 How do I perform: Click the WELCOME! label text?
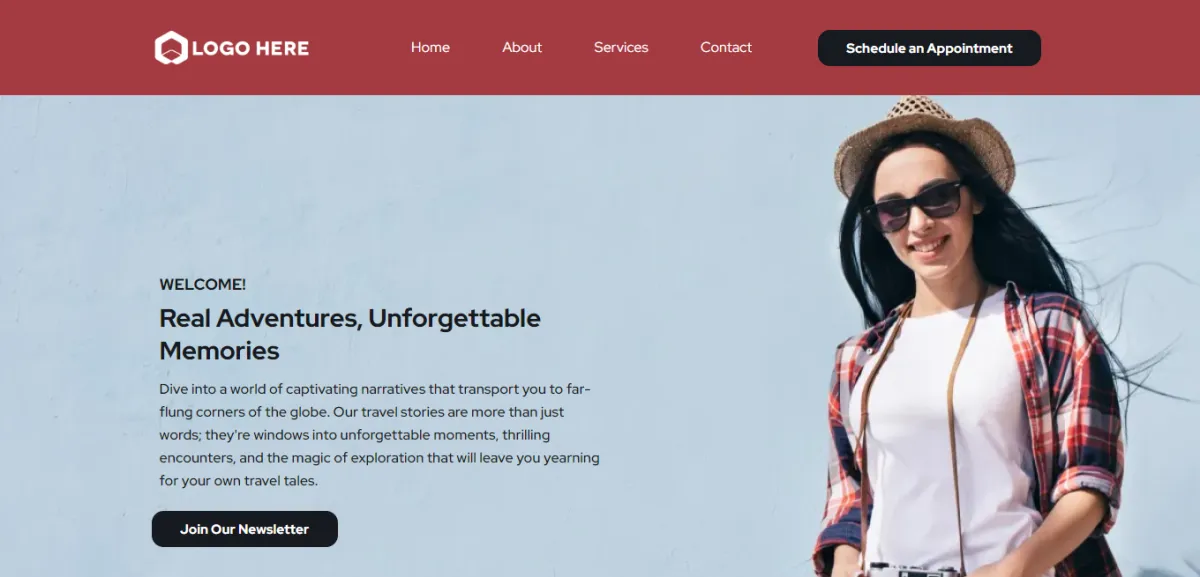pos(203,285)
